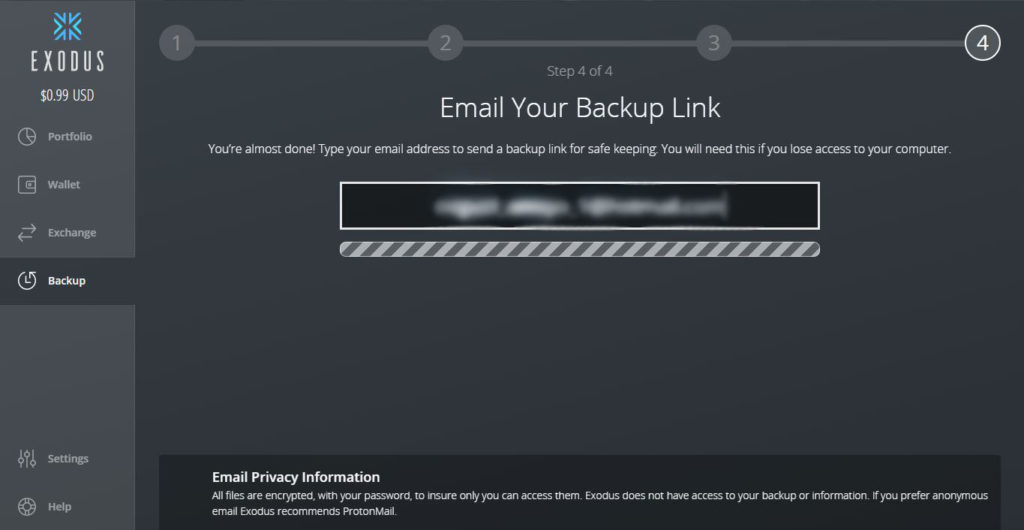1024x530 pixels.
Task: Select the Backup text label
Action: [67, 281]
